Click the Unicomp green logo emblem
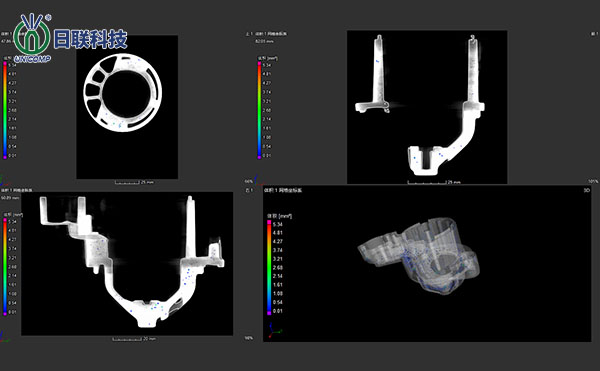This screenshot has height=371, width=600. (x=32, y=35)
